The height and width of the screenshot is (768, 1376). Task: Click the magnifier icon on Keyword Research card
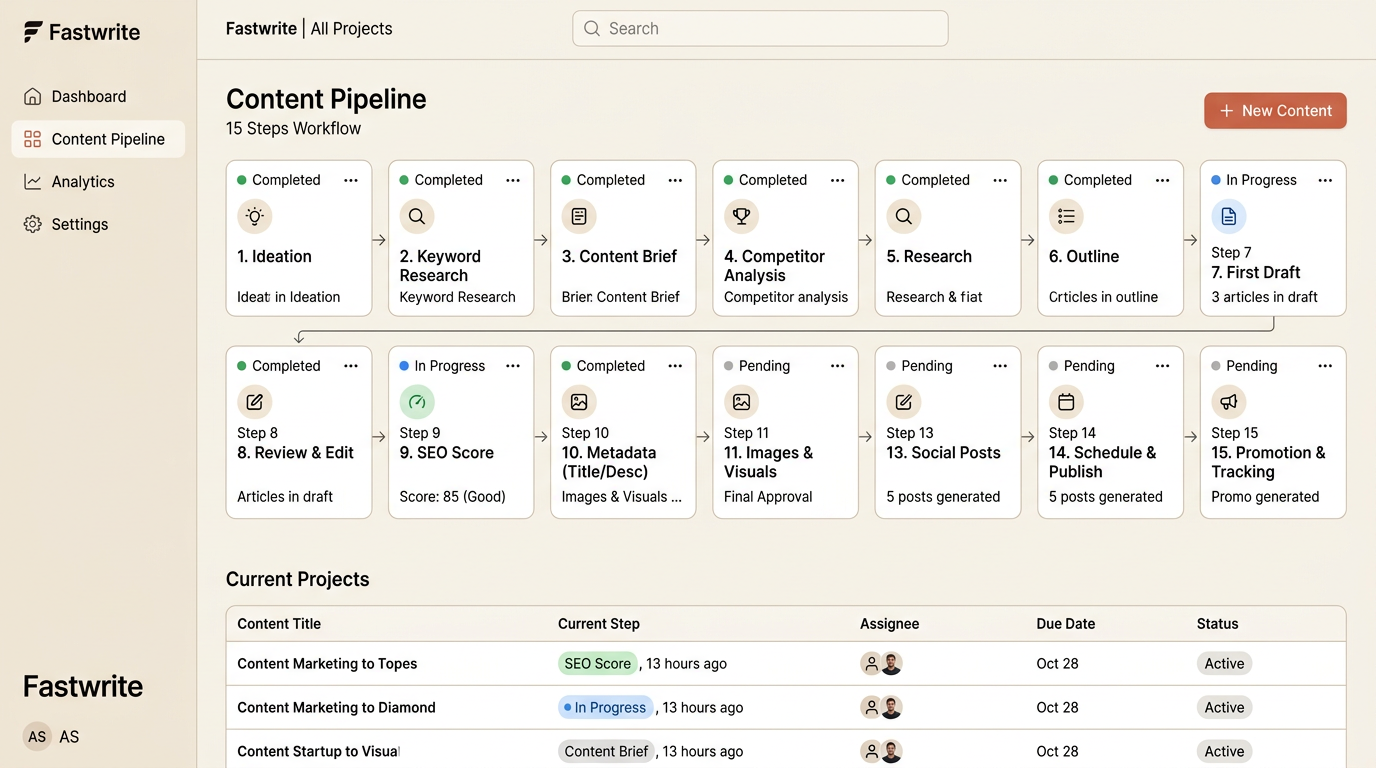(417, 216)
